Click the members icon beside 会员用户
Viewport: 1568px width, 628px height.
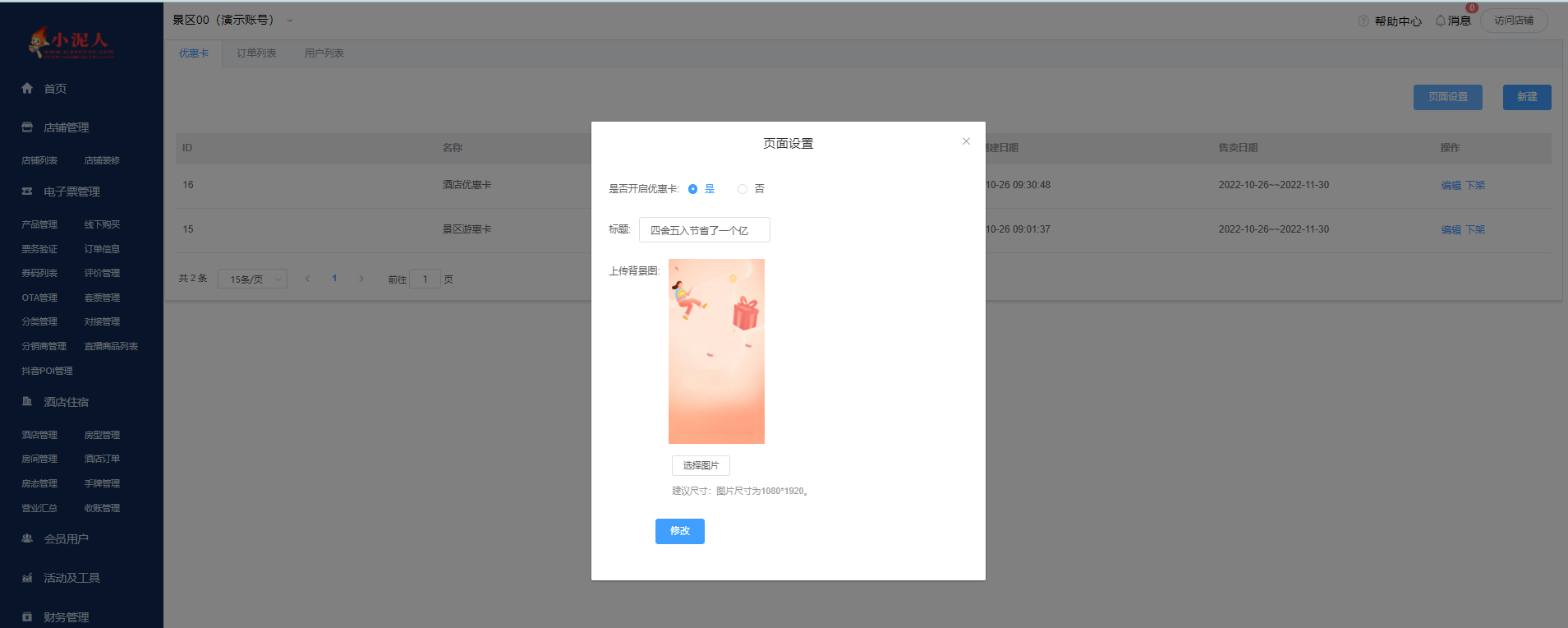coord(27,539)
